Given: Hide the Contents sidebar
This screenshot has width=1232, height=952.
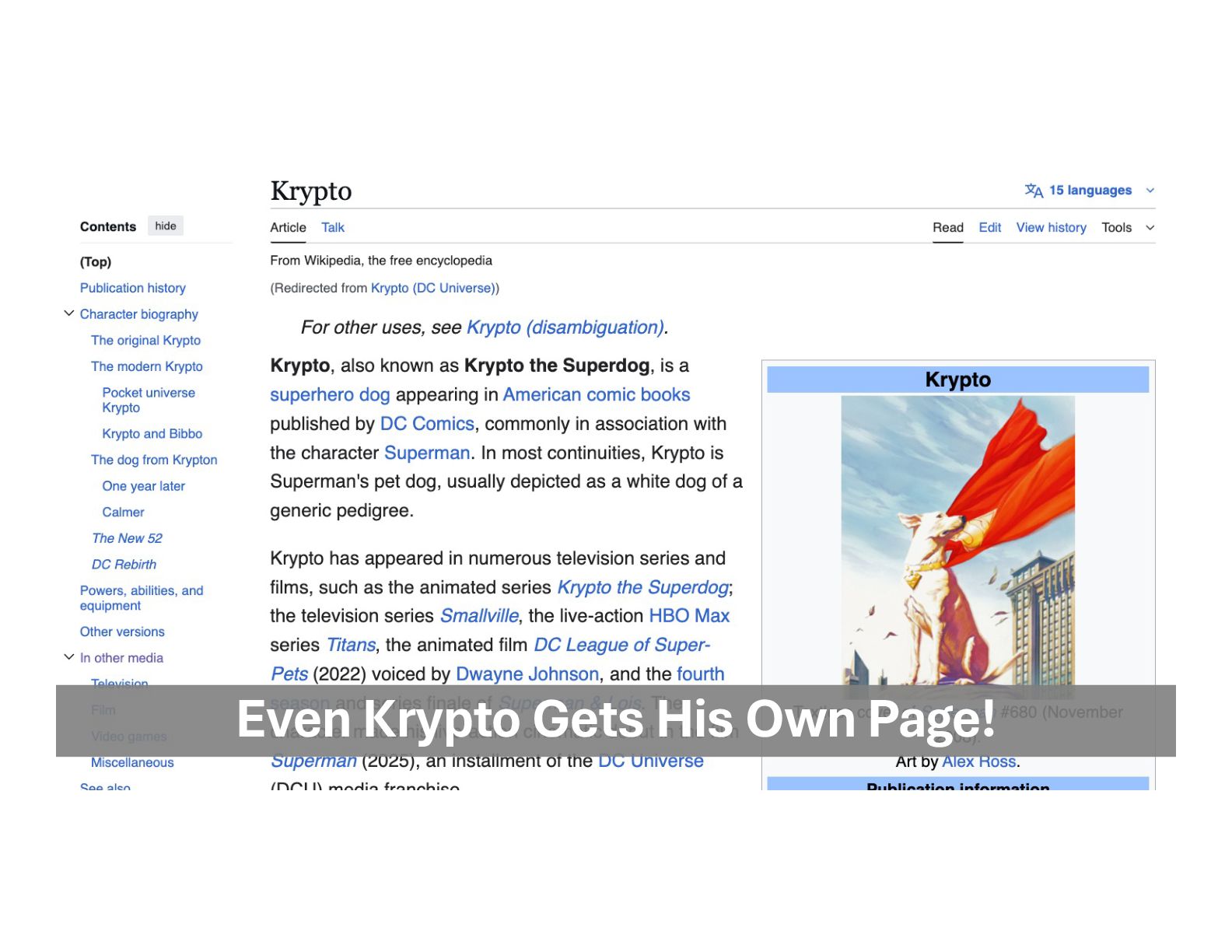Looking at the screenshot, I should click(x=166, y=226).
